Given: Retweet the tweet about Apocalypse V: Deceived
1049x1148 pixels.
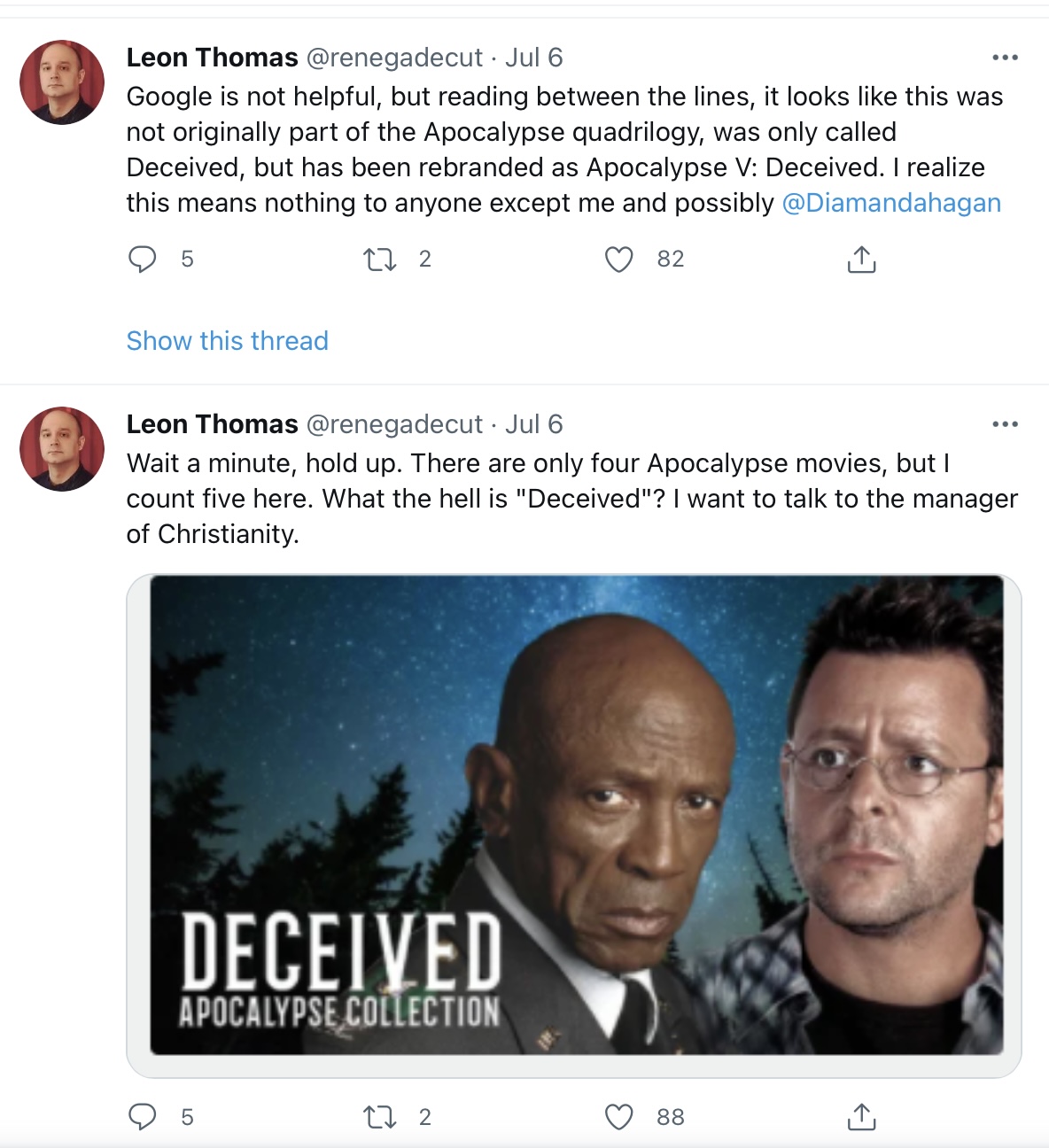Looking at the screenshot, I should tap(380, 260).
